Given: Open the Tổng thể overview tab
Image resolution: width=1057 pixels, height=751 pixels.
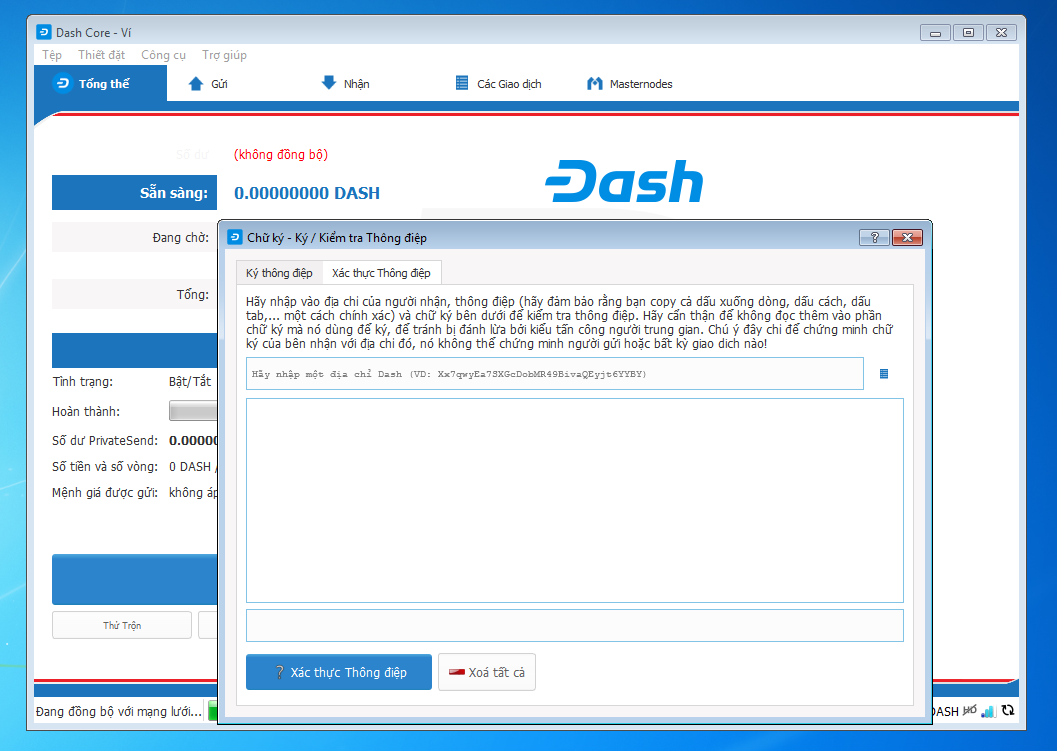Looking at the screenshot, I should tap(100, 84).
